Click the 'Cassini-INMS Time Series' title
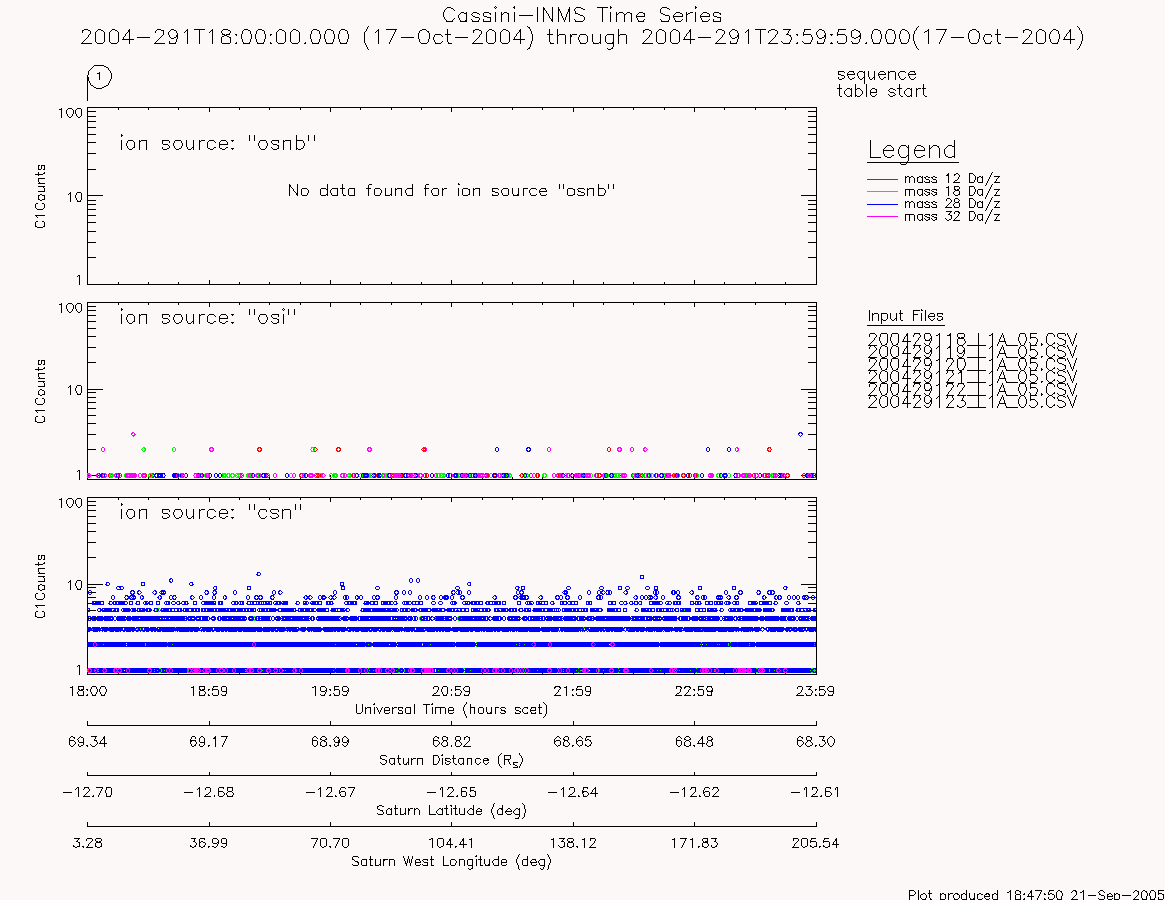 pos(582,15)
